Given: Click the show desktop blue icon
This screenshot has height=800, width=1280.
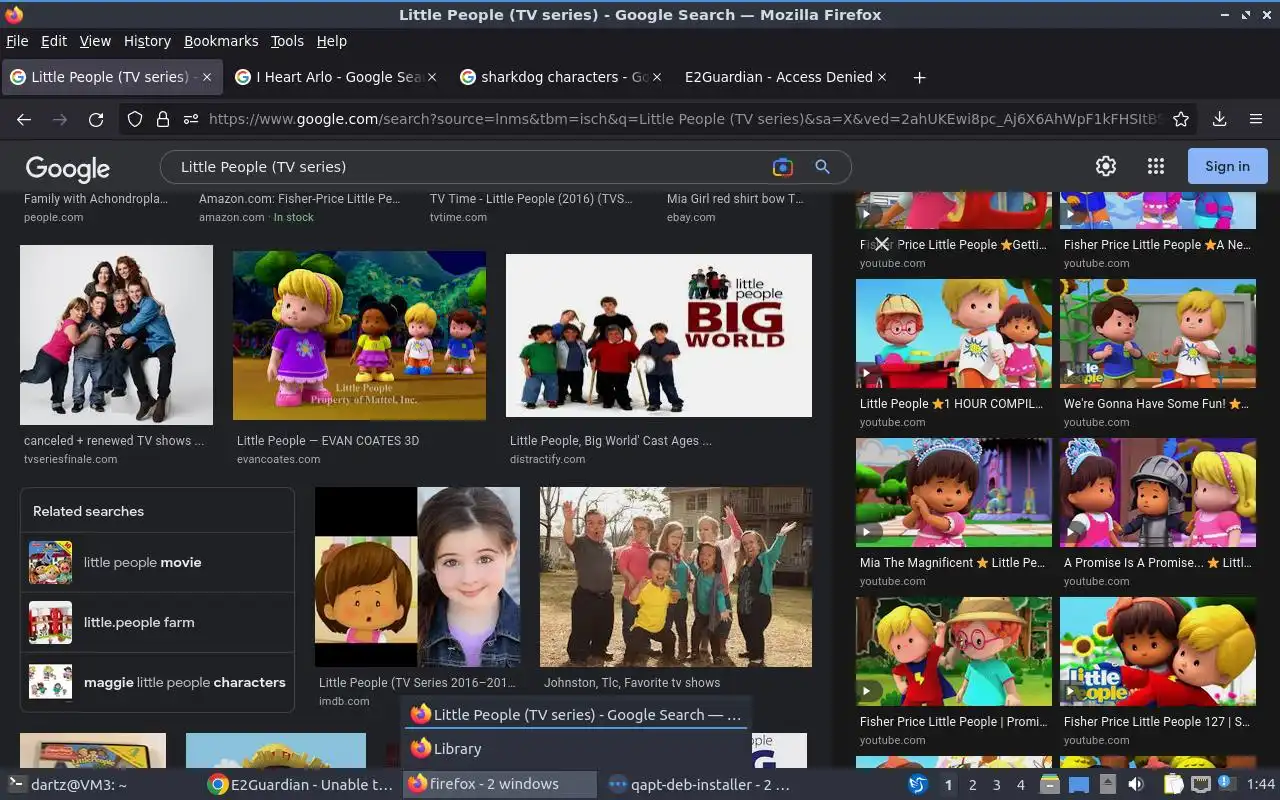Looking at the screenshot, I should (x=1079, y=785).
